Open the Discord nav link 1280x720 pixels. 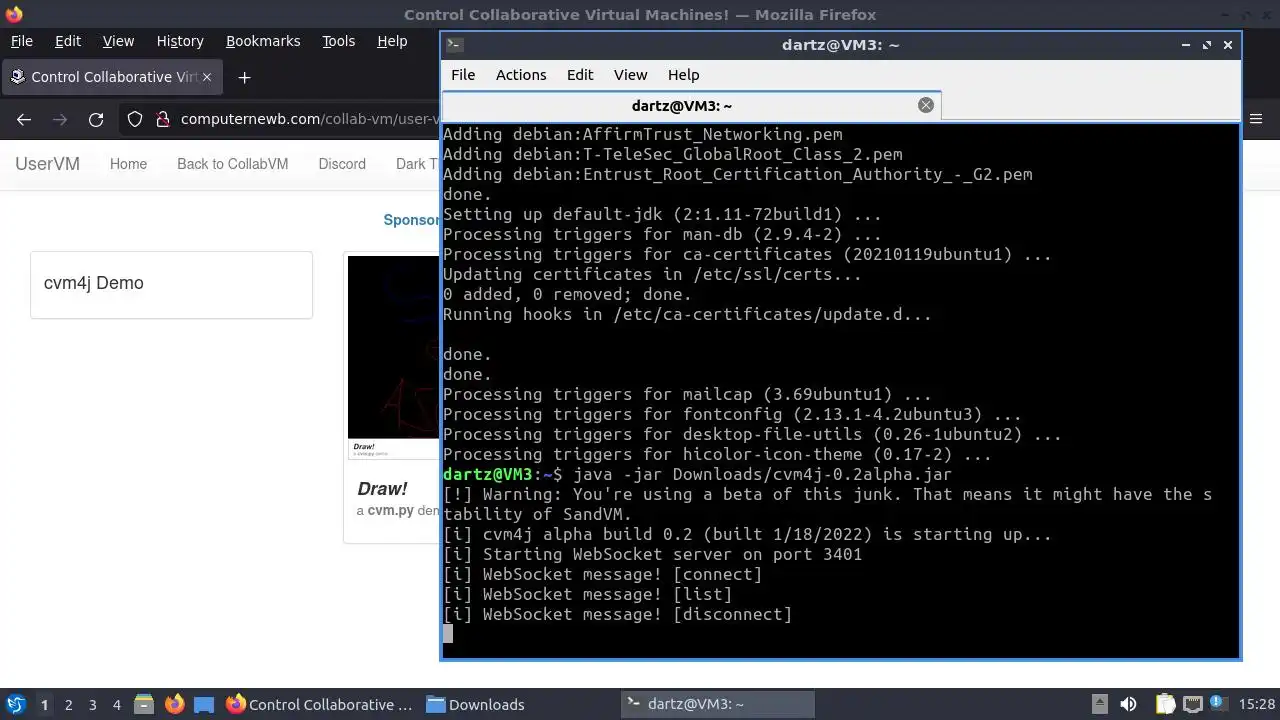tap(342, 164)
